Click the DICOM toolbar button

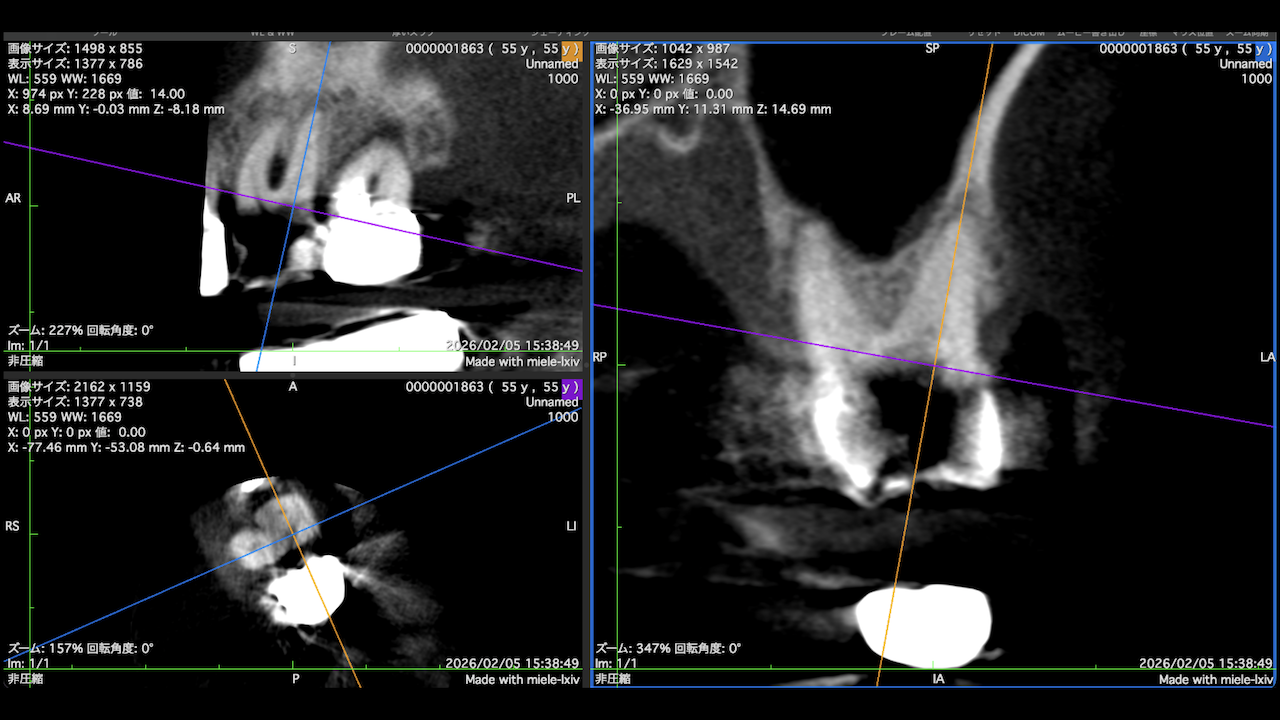click(1029, 33)
